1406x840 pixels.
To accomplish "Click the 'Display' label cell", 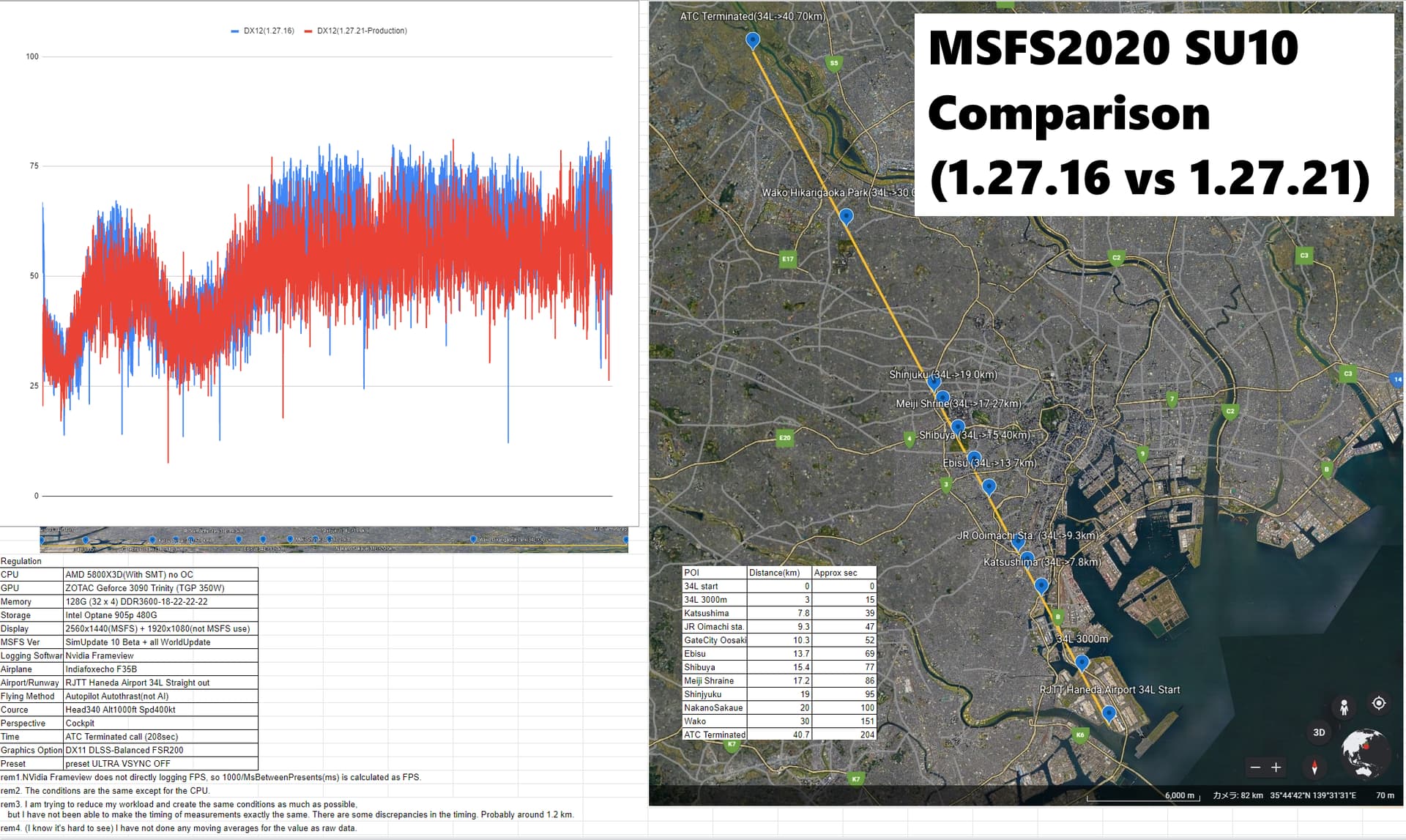I will (31, 629).
